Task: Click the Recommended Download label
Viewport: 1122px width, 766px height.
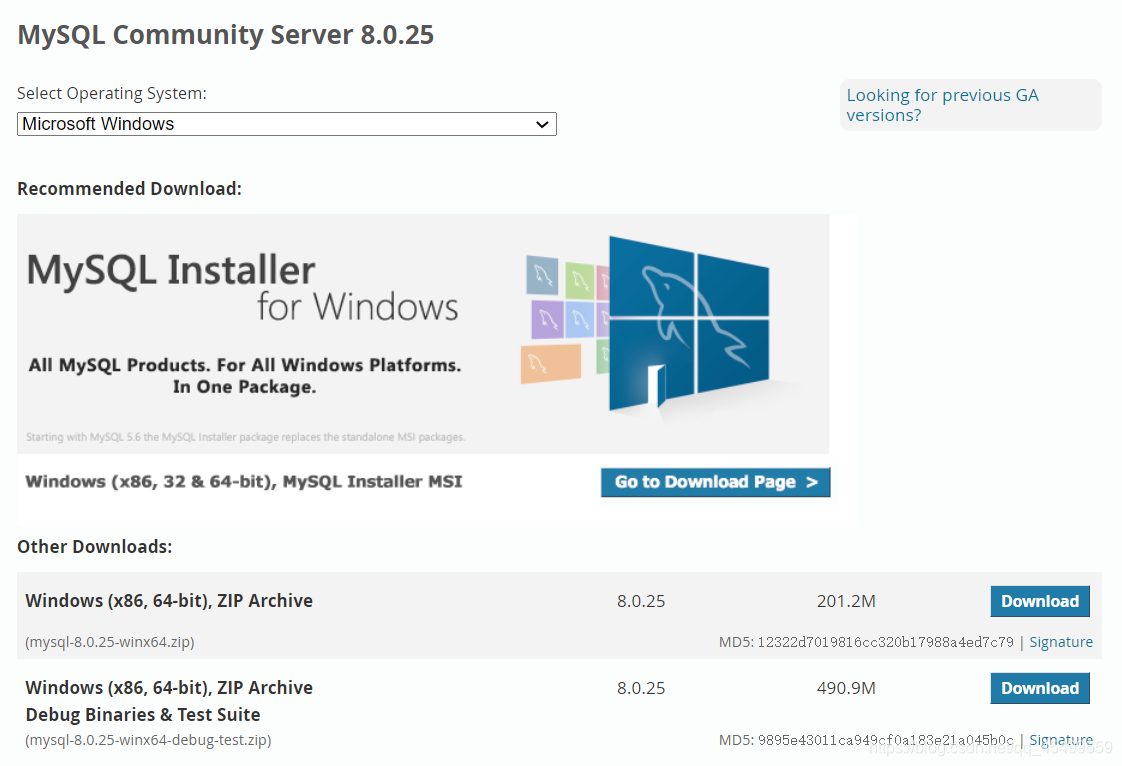Action: 130,188
